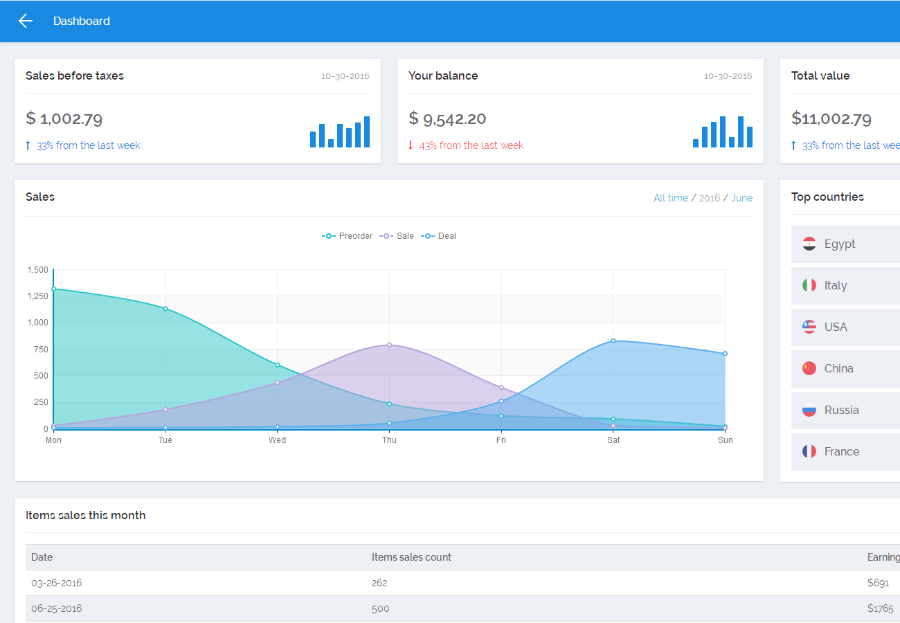
Task: Click the France flag icon
Action: pos(809,451)
